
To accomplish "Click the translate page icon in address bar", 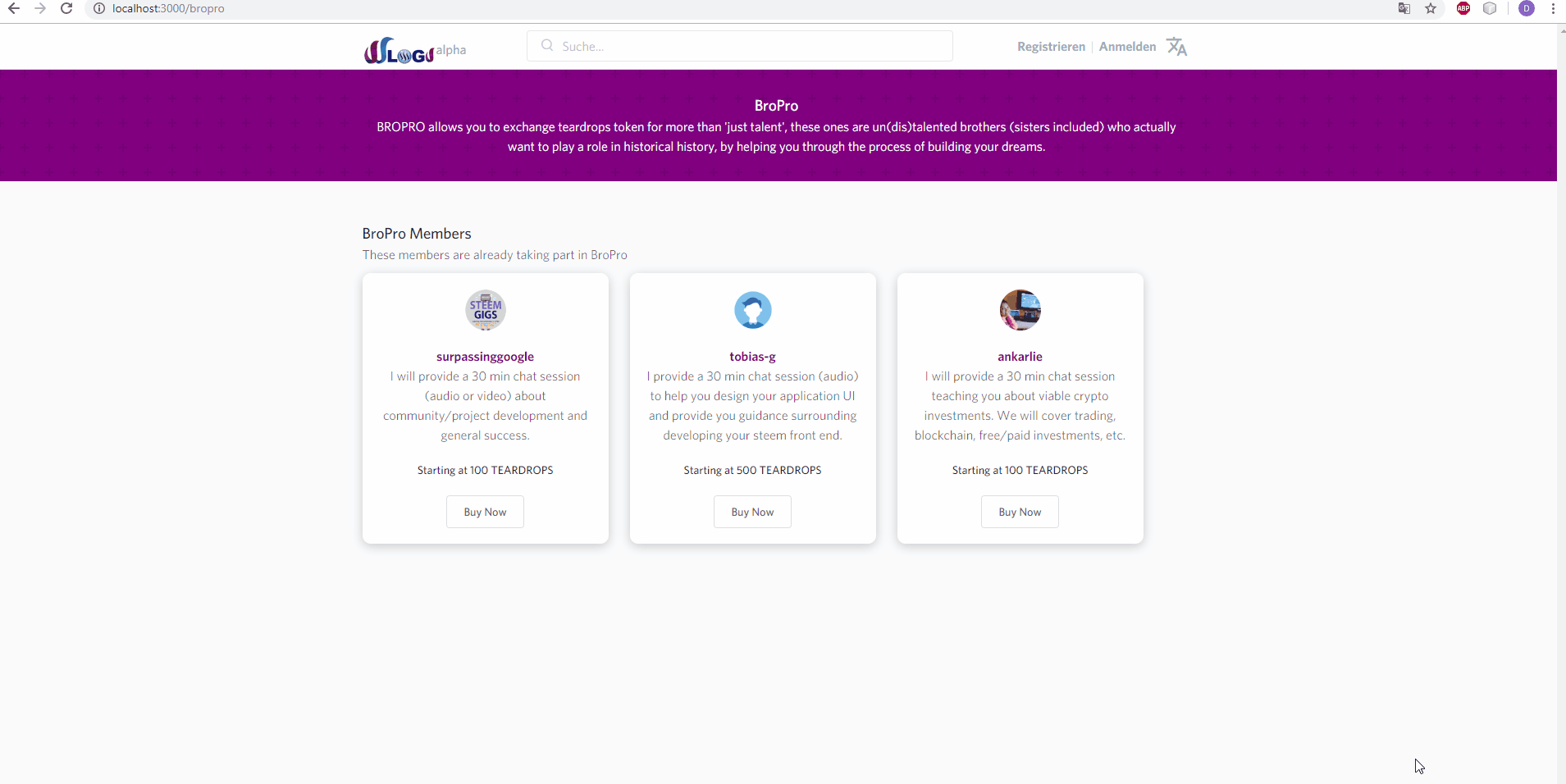I will pos(1404,8).
